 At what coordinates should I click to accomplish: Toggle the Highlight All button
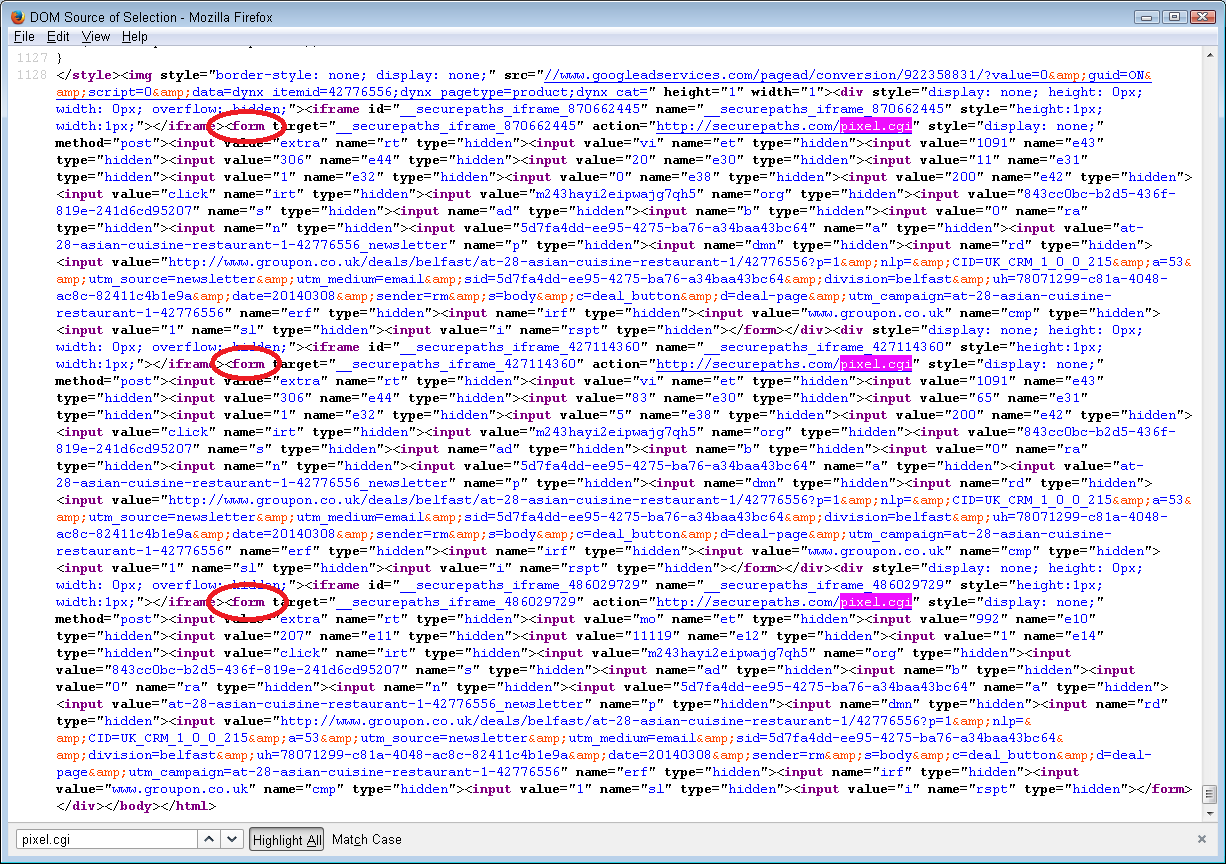click(287, 839)
